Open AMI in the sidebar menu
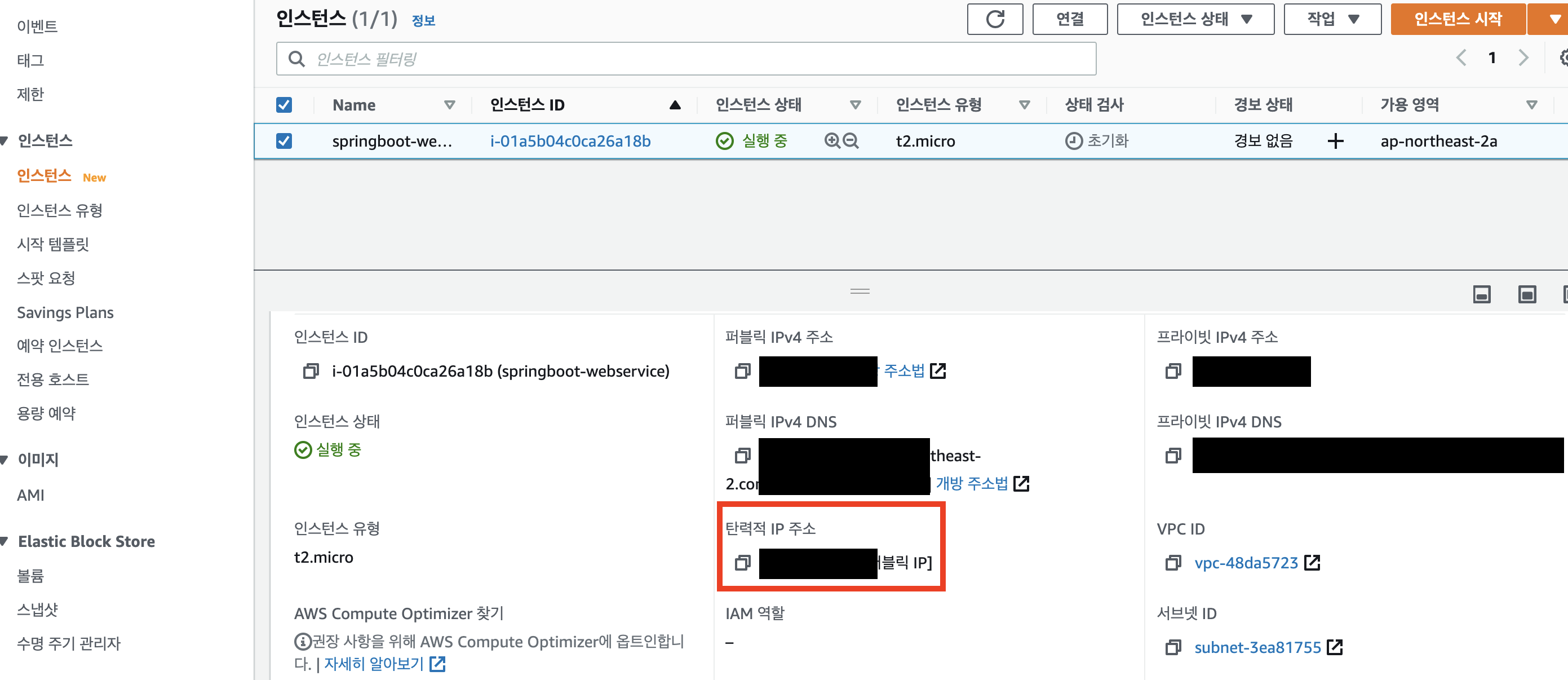Viewport: 1568px width, 680px height. [x=30, y=495]
